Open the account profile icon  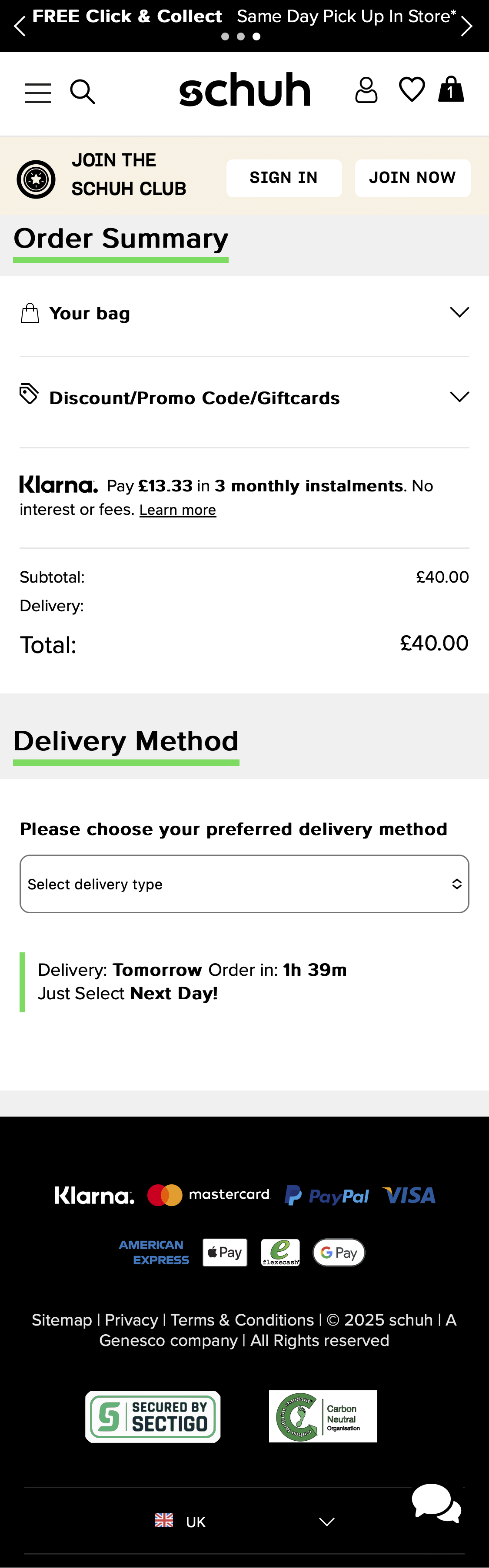click(x=366, y=91)
